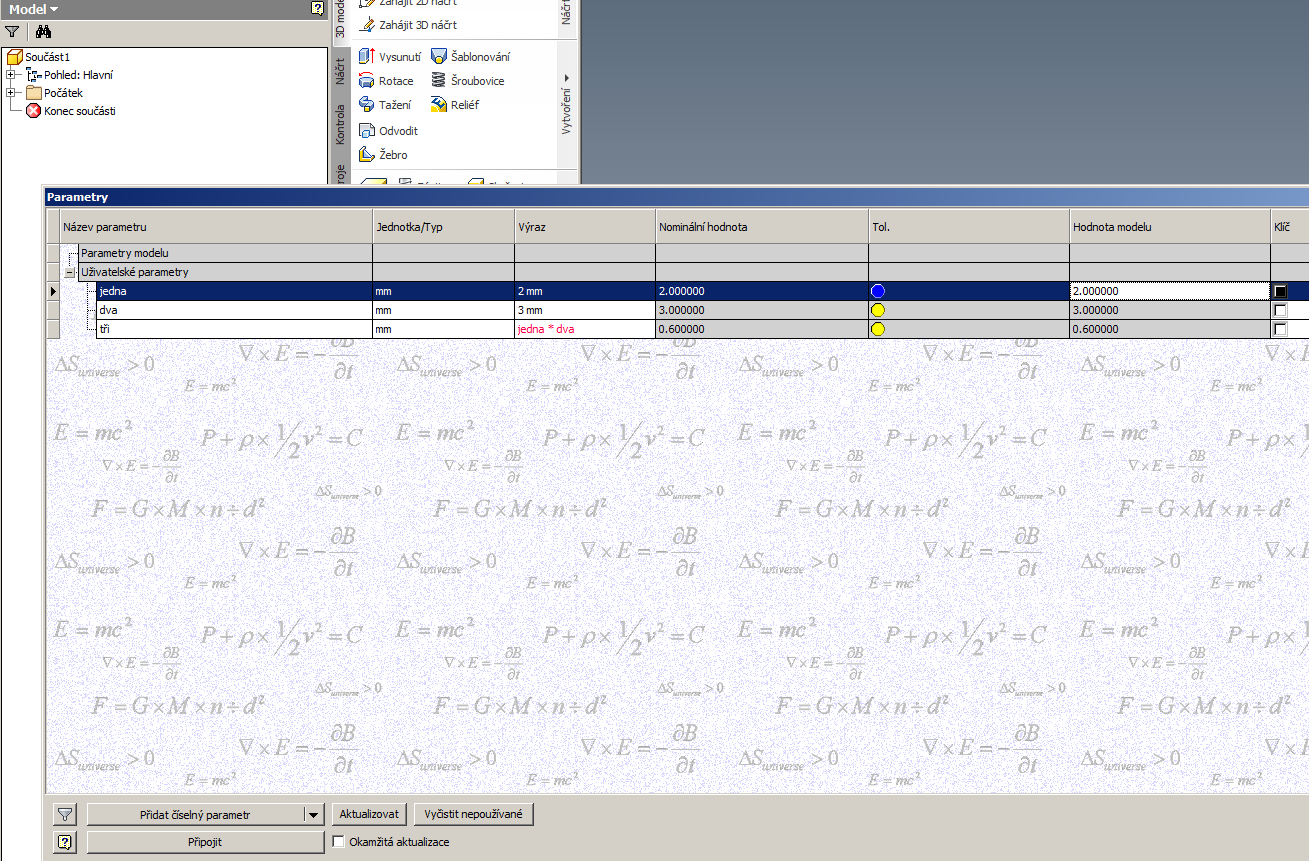Click the Vysunutí (extrude) tool icon
Viewport: 1309px width, 861px height.
[367, 57]
